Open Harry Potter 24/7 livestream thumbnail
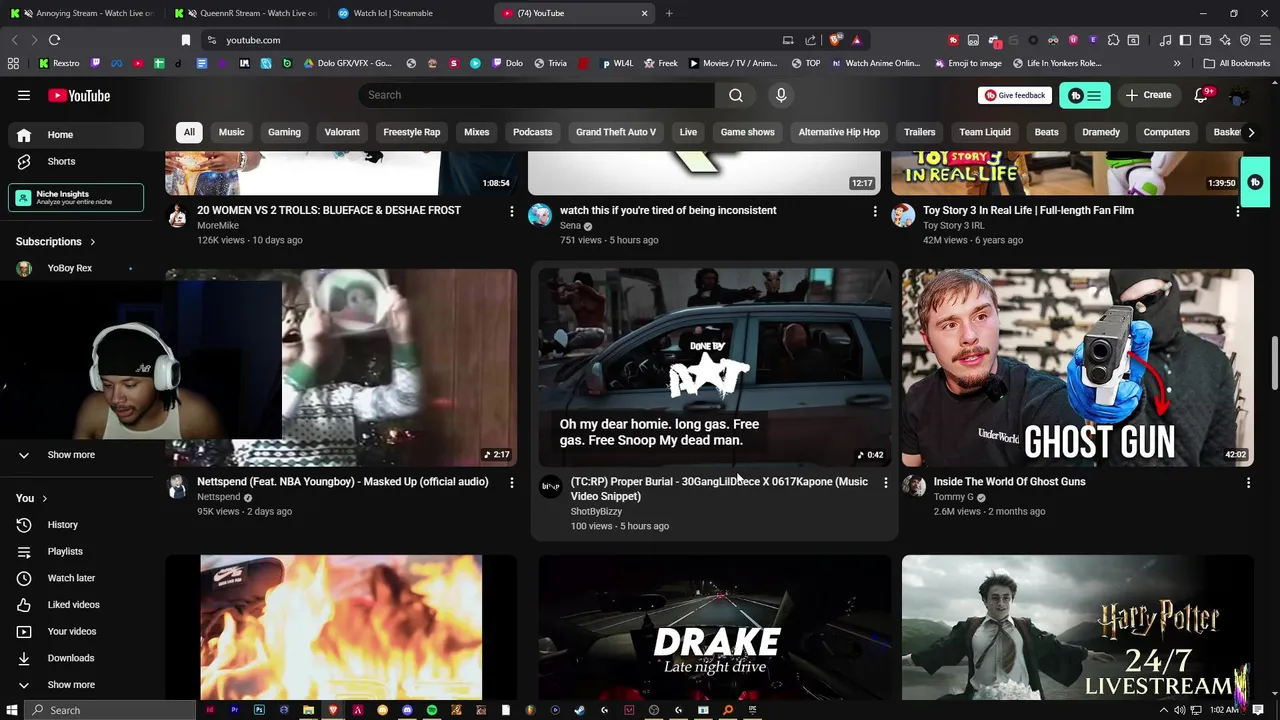The height and width of the screenshot is (720, 1280). pyautogui.click(x=1077, y=628)
